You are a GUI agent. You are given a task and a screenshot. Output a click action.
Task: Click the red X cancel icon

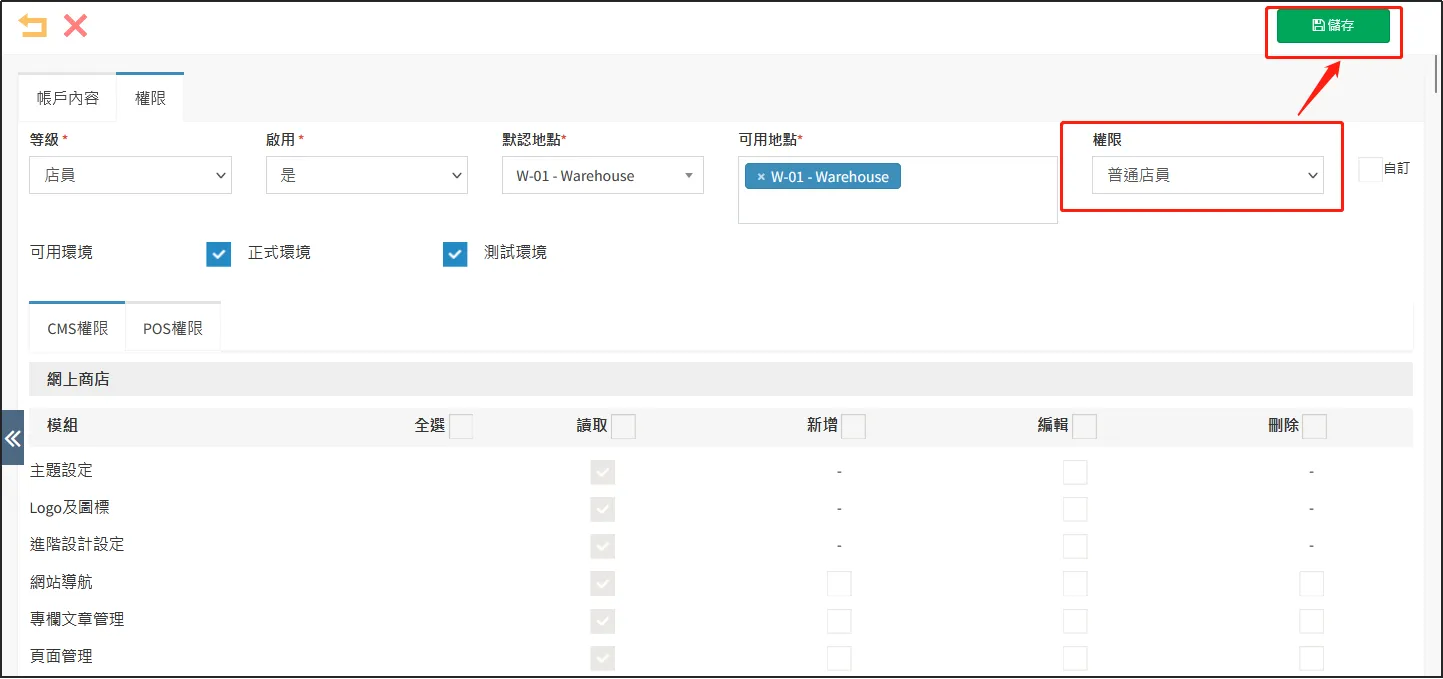coord(74,27)
